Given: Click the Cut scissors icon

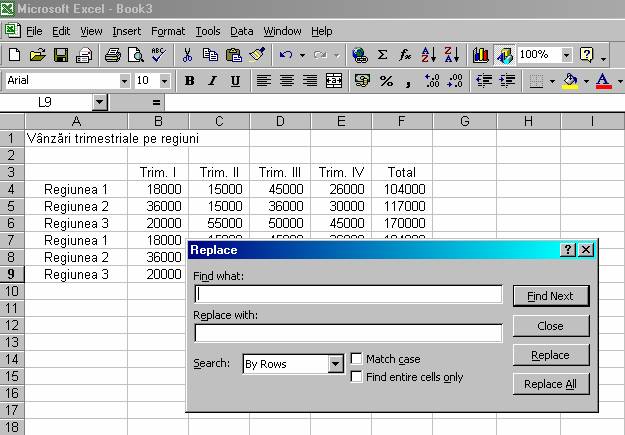Looking at the screenshot, I should pos(187,55).
